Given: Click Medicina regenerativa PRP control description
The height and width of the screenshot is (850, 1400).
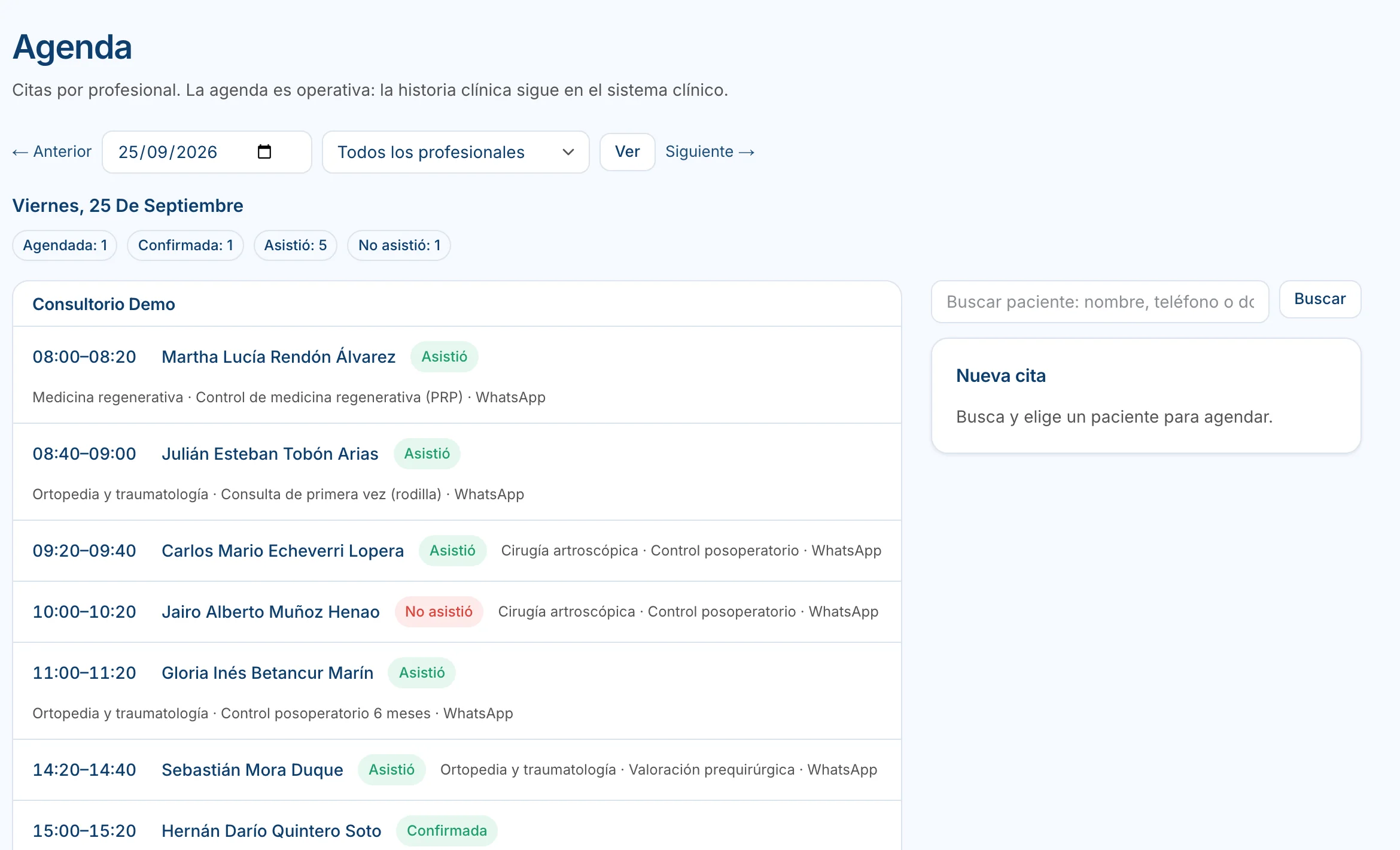Looking at the screenshot, I should click(289, 397).
